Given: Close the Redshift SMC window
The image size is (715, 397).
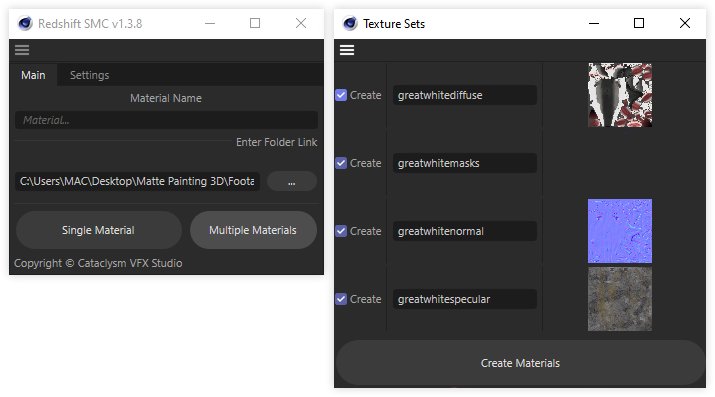Looking at the screenshot, I should coord(301,23).
